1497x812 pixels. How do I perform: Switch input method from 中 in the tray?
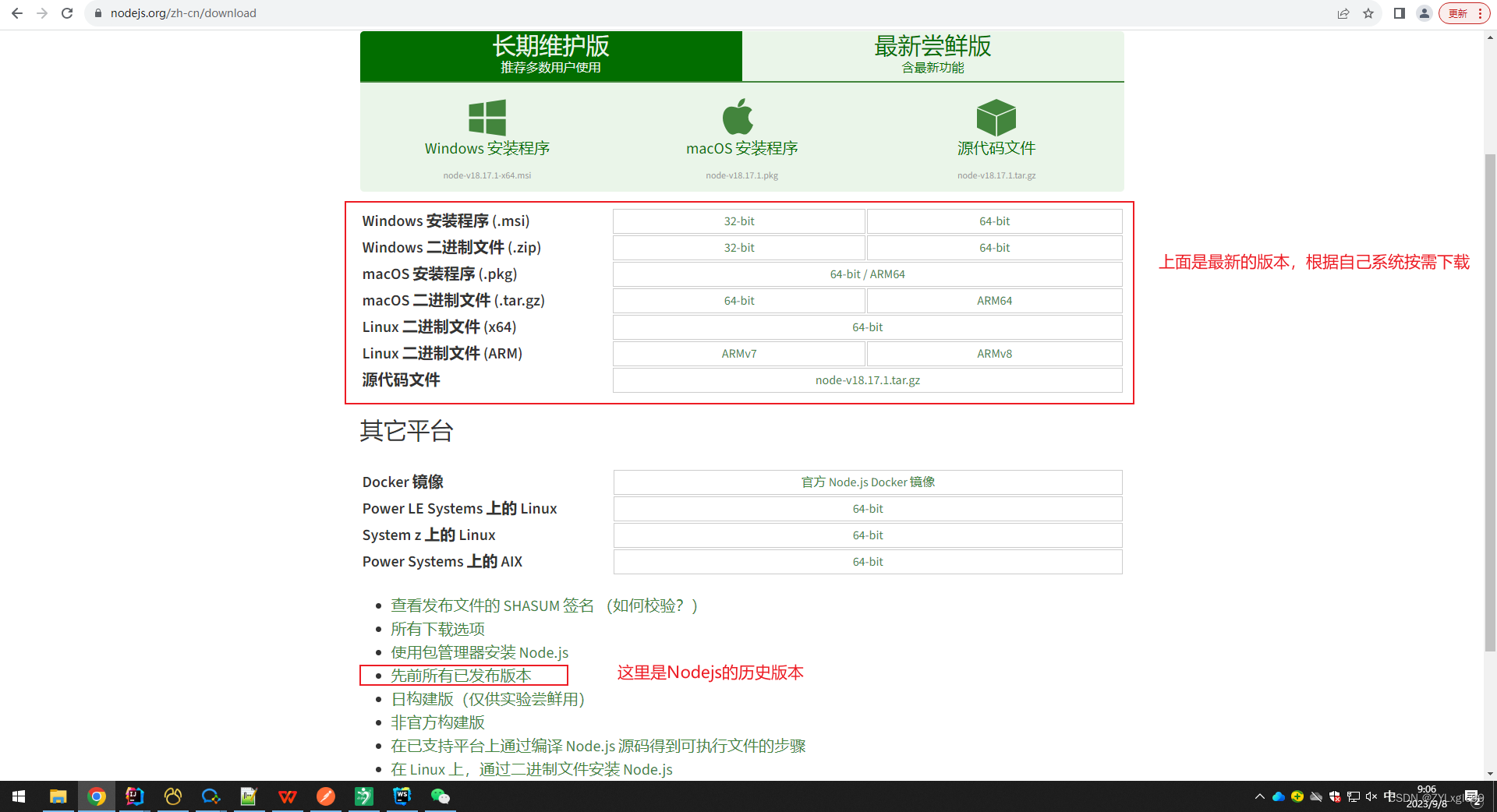click(1391, 796)
